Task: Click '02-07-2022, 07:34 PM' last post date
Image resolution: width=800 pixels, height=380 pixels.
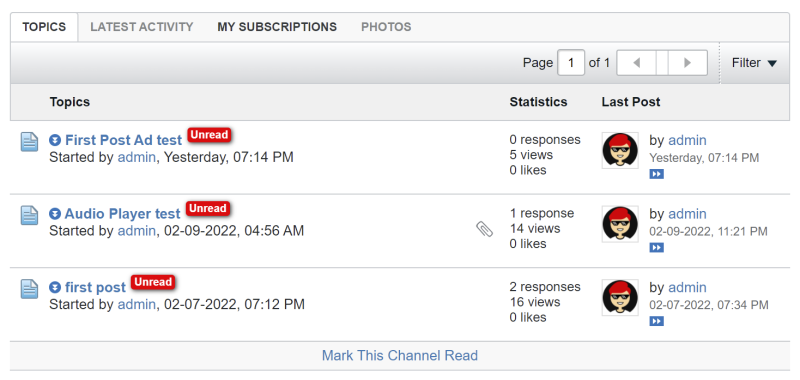Action: (x=709, y=305)
